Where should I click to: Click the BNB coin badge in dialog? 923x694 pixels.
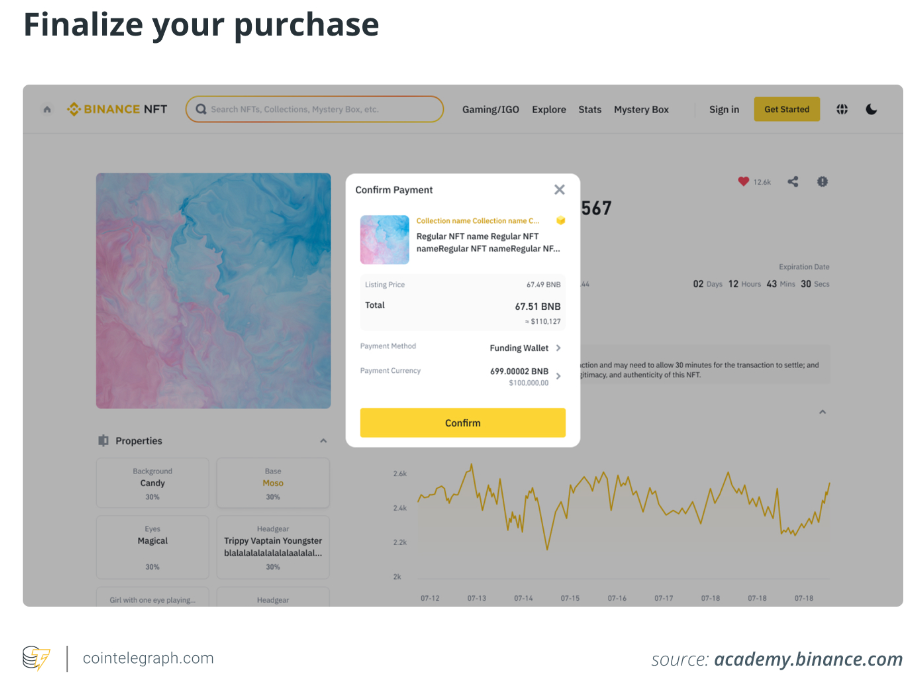(561, 220)
